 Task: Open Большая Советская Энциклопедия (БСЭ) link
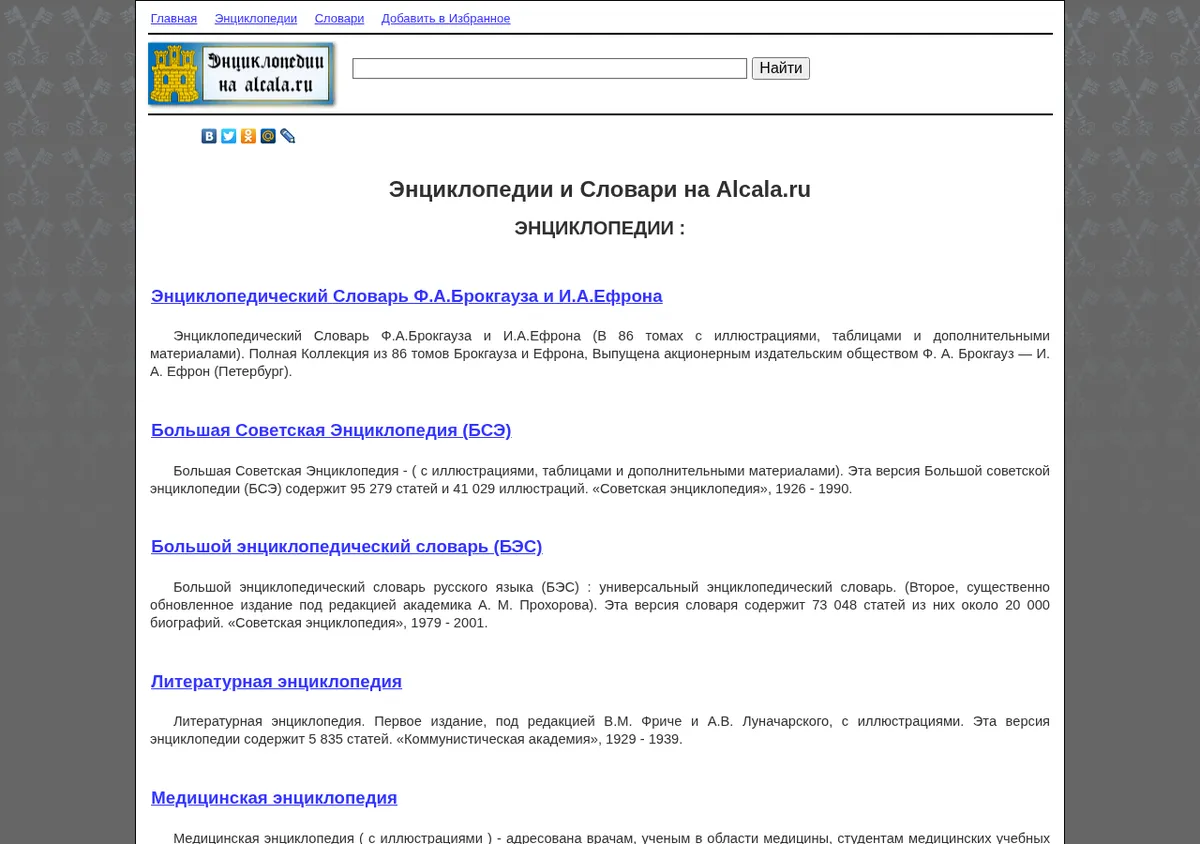coord(331,430)
